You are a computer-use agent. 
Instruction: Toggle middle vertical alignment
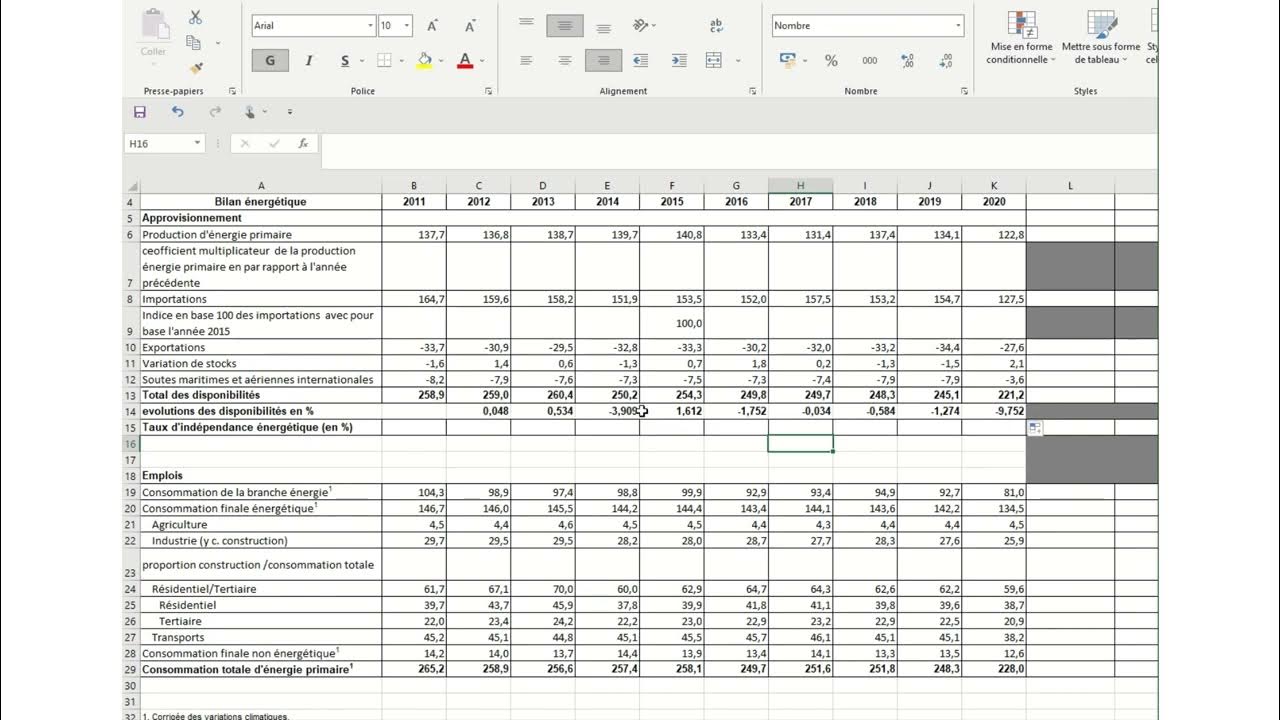pyautogui.click(x=565, y=26)
